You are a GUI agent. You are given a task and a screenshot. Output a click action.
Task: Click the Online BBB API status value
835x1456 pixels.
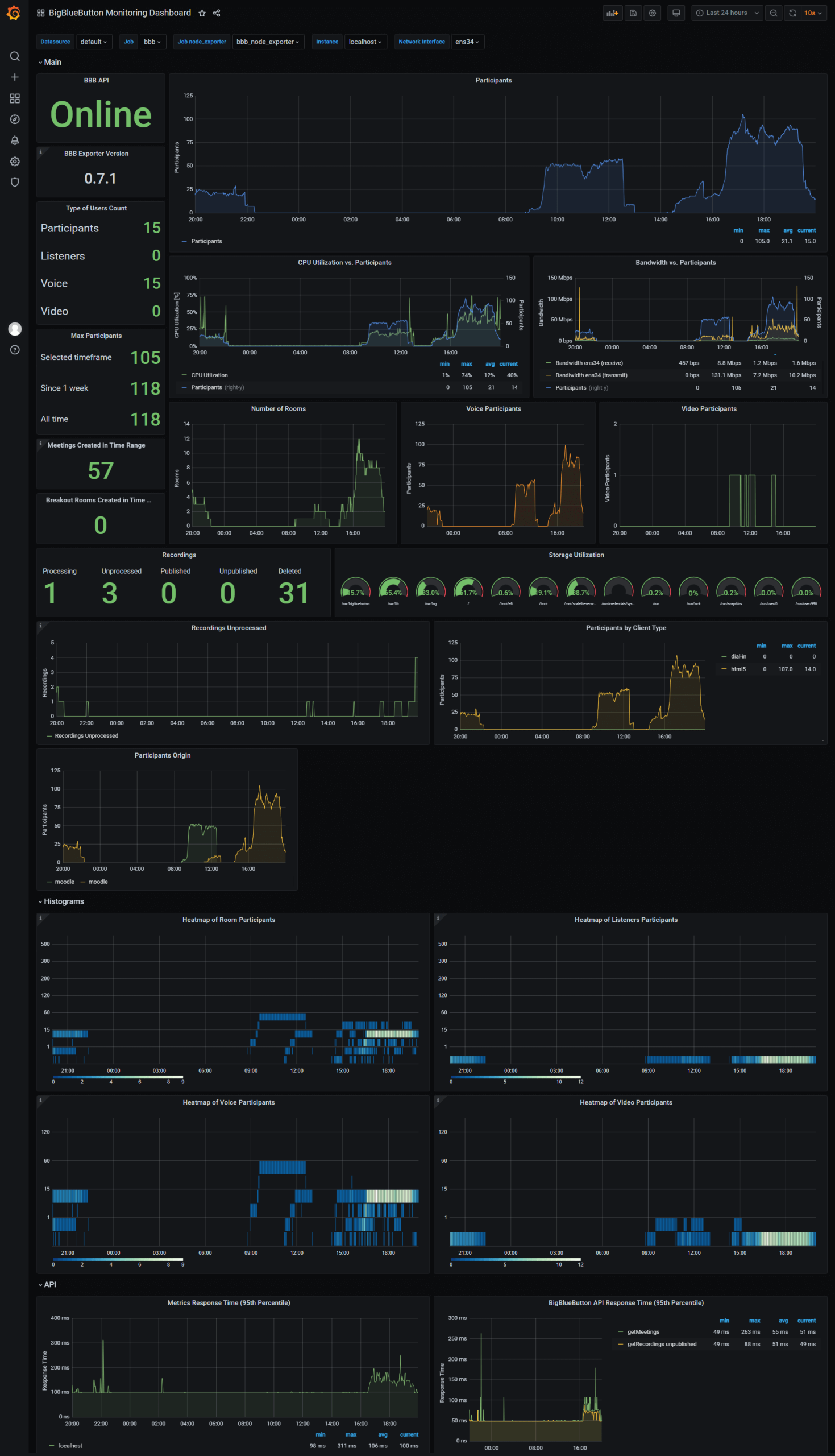(101, 114)
